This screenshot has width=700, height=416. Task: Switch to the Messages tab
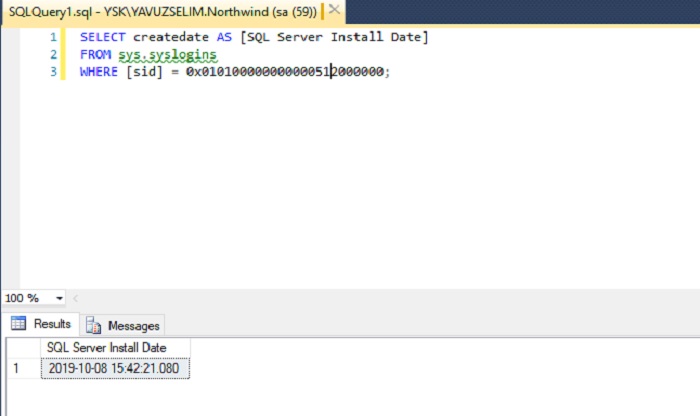coord(123,326)
